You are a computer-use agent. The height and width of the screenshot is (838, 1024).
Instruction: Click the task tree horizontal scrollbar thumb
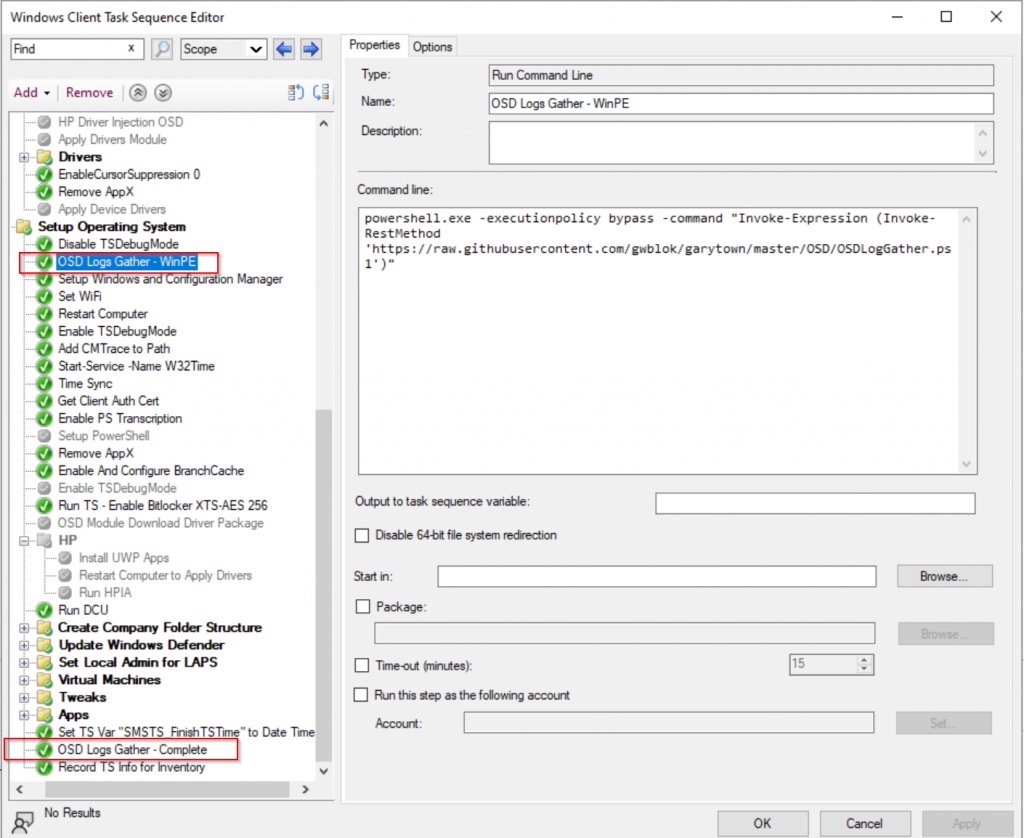(x=167, y=789)
